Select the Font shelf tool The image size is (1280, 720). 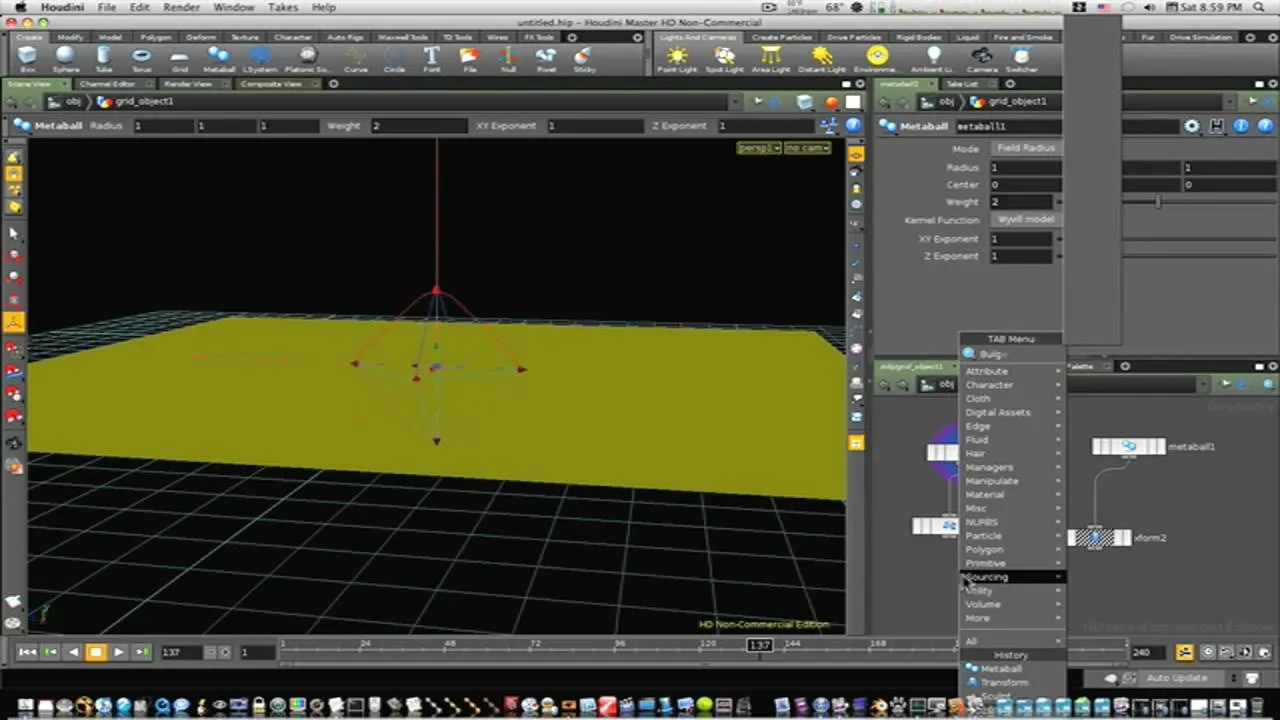(x=431, y=59)
